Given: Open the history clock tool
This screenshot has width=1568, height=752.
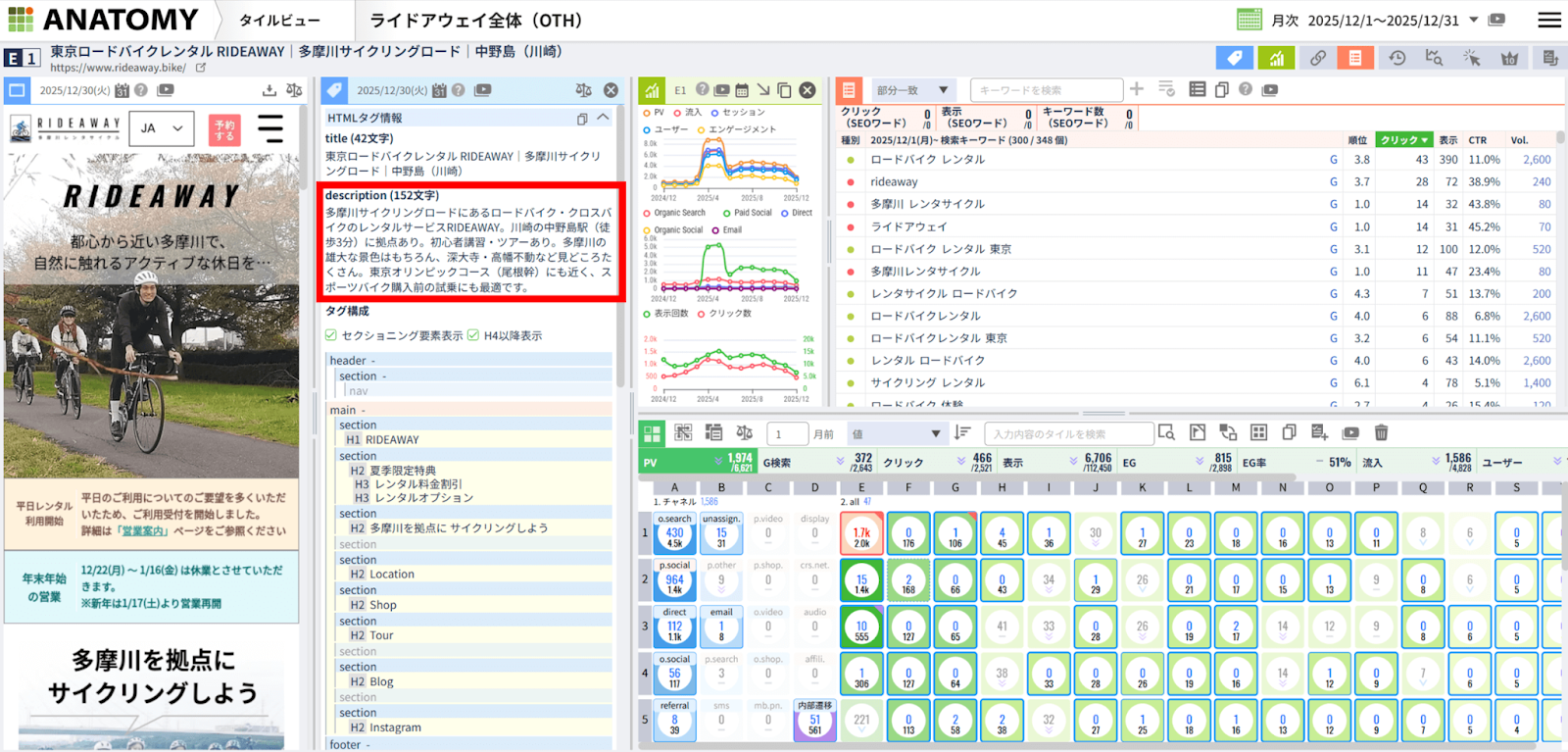Looking at the screenshot, I should (1397, 58).
